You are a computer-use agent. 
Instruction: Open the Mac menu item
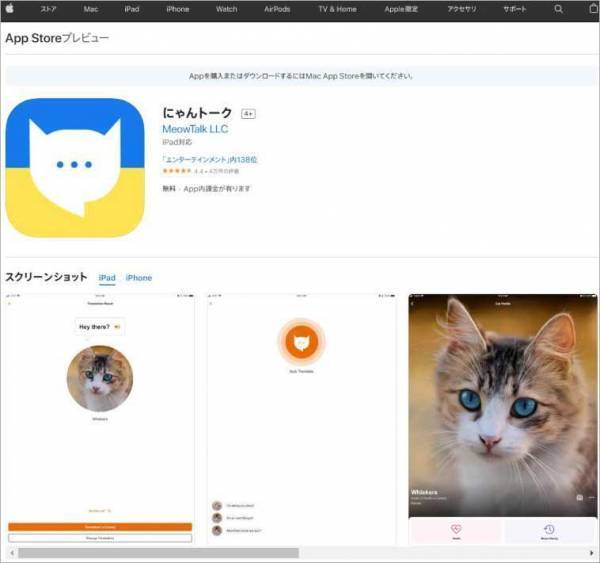pos(91,9)
